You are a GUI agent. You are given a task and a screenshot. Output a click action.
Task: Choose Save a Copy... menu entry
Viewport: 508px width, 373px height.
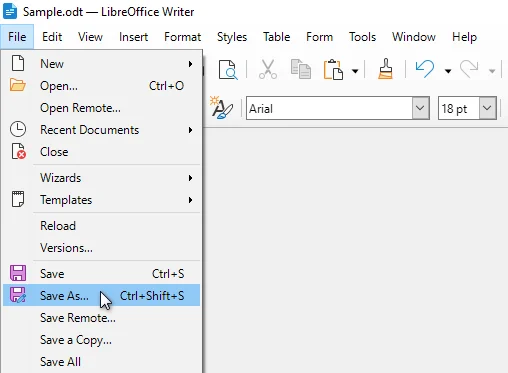pyautogui.click(x=101, y=340)
